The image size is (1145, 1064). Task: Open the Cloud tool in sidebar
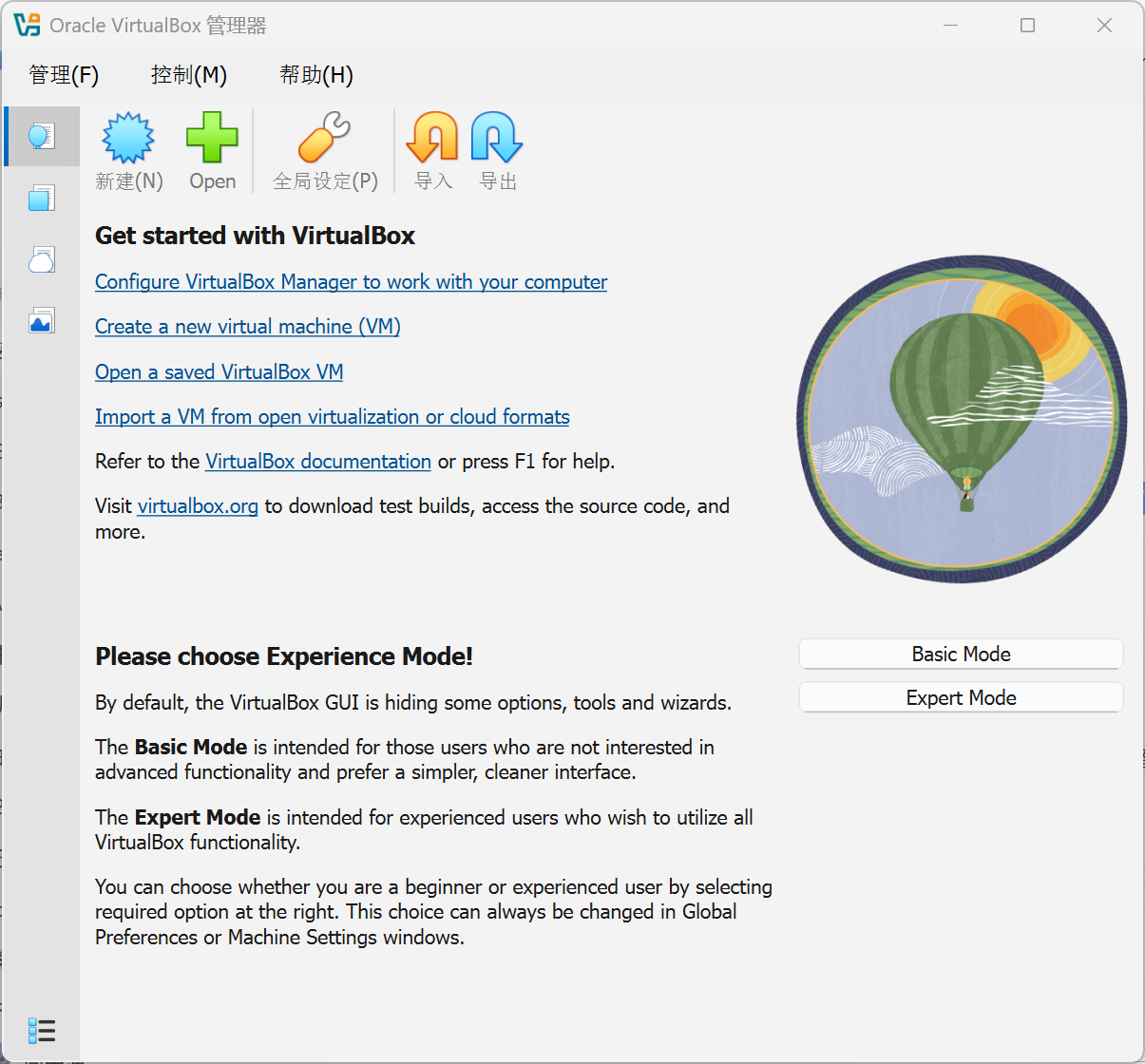42,259
